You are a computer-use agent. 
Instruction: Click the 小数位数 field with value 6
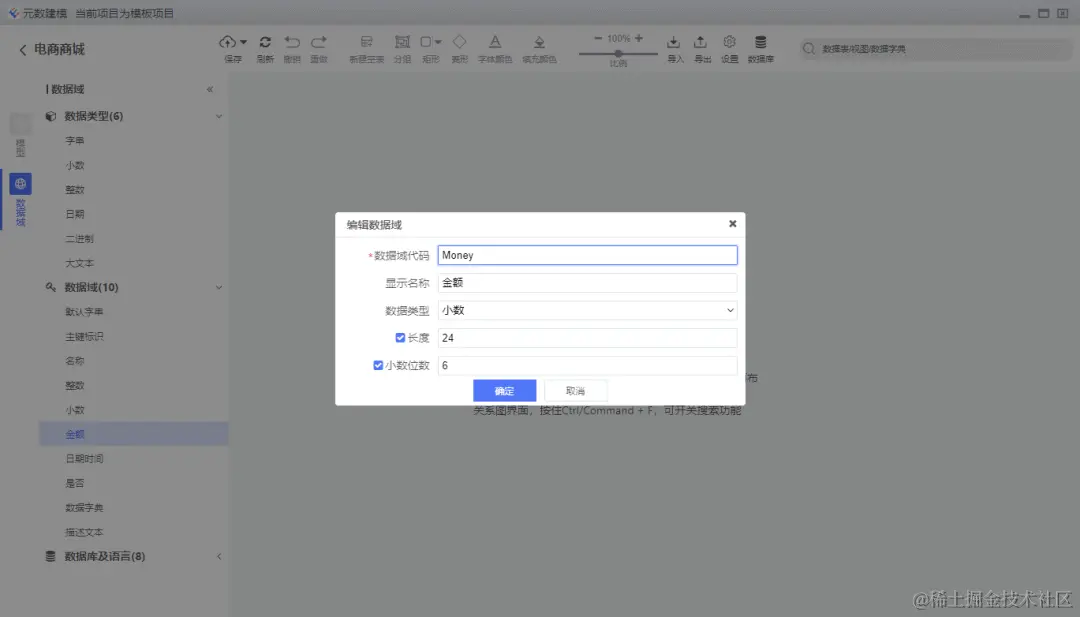tap(588, 366)
